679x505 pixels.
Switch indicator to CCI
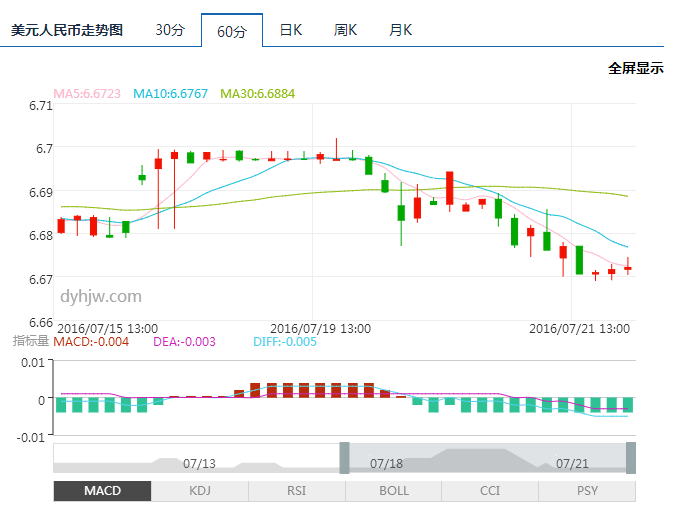coord(490,491)
